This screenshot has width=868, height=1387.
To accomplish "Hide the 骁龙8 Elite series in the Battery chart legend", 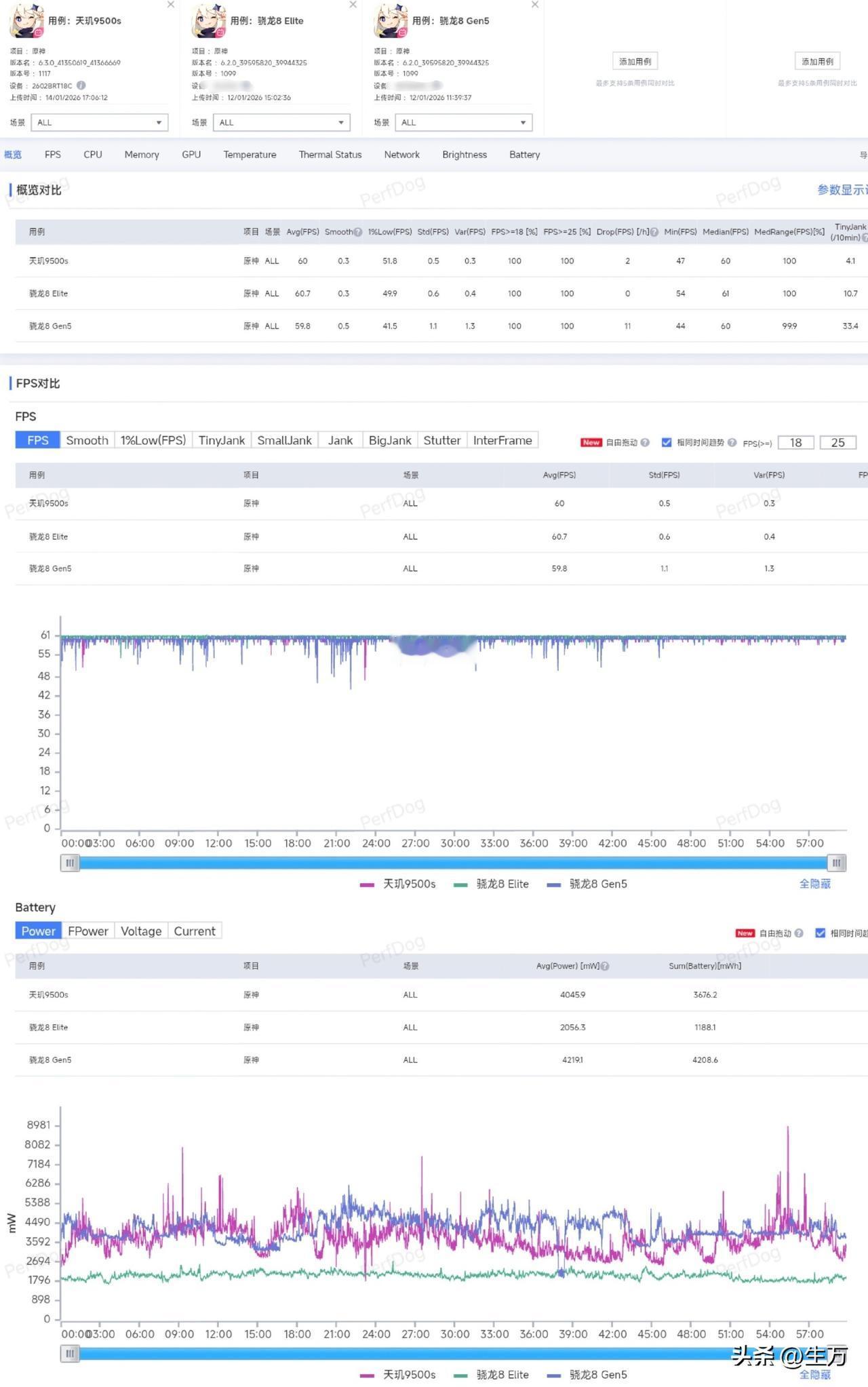I will tap(491, 1375).
